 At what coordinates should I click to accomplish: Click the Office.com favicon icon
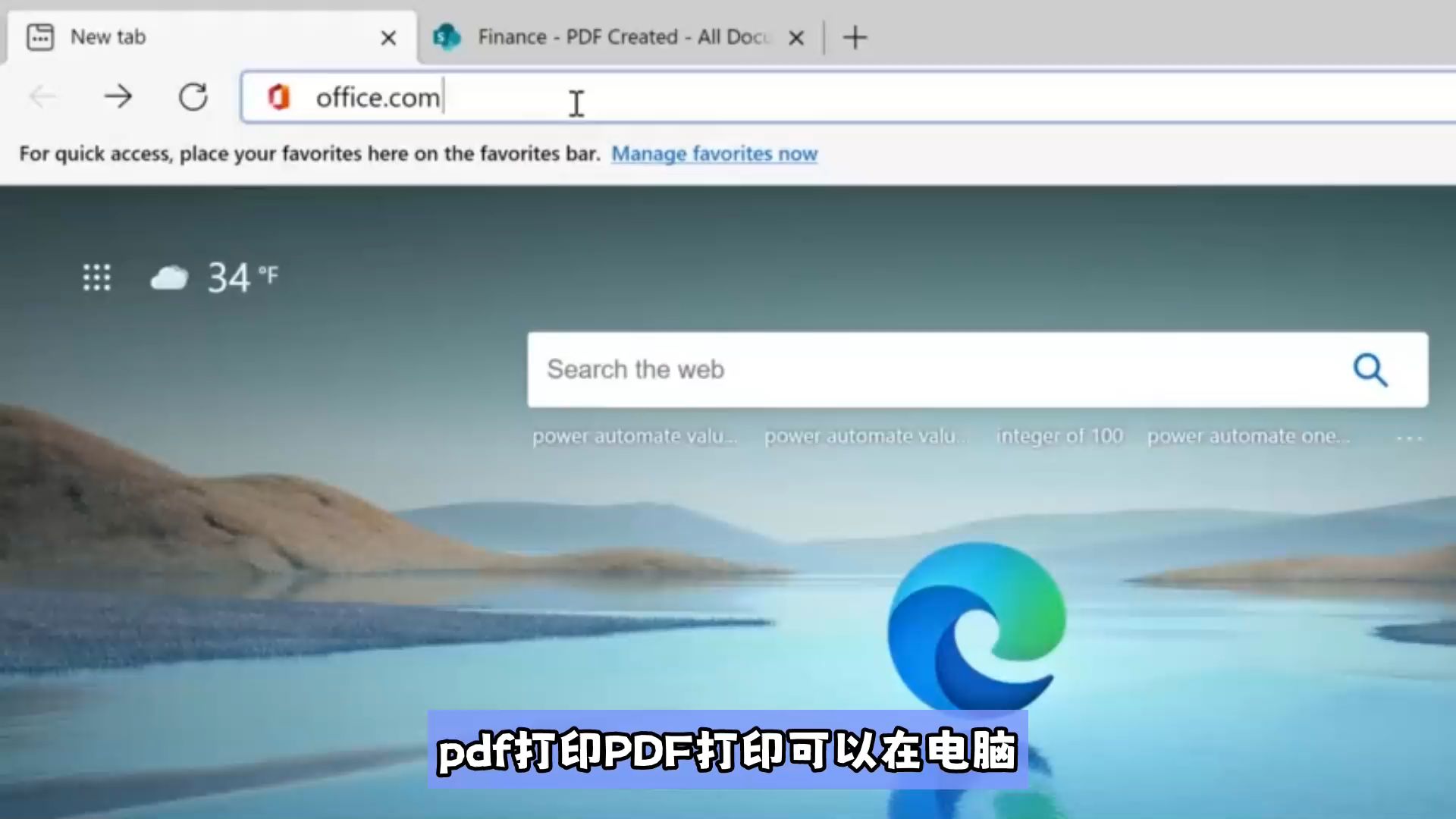point(280,97)
